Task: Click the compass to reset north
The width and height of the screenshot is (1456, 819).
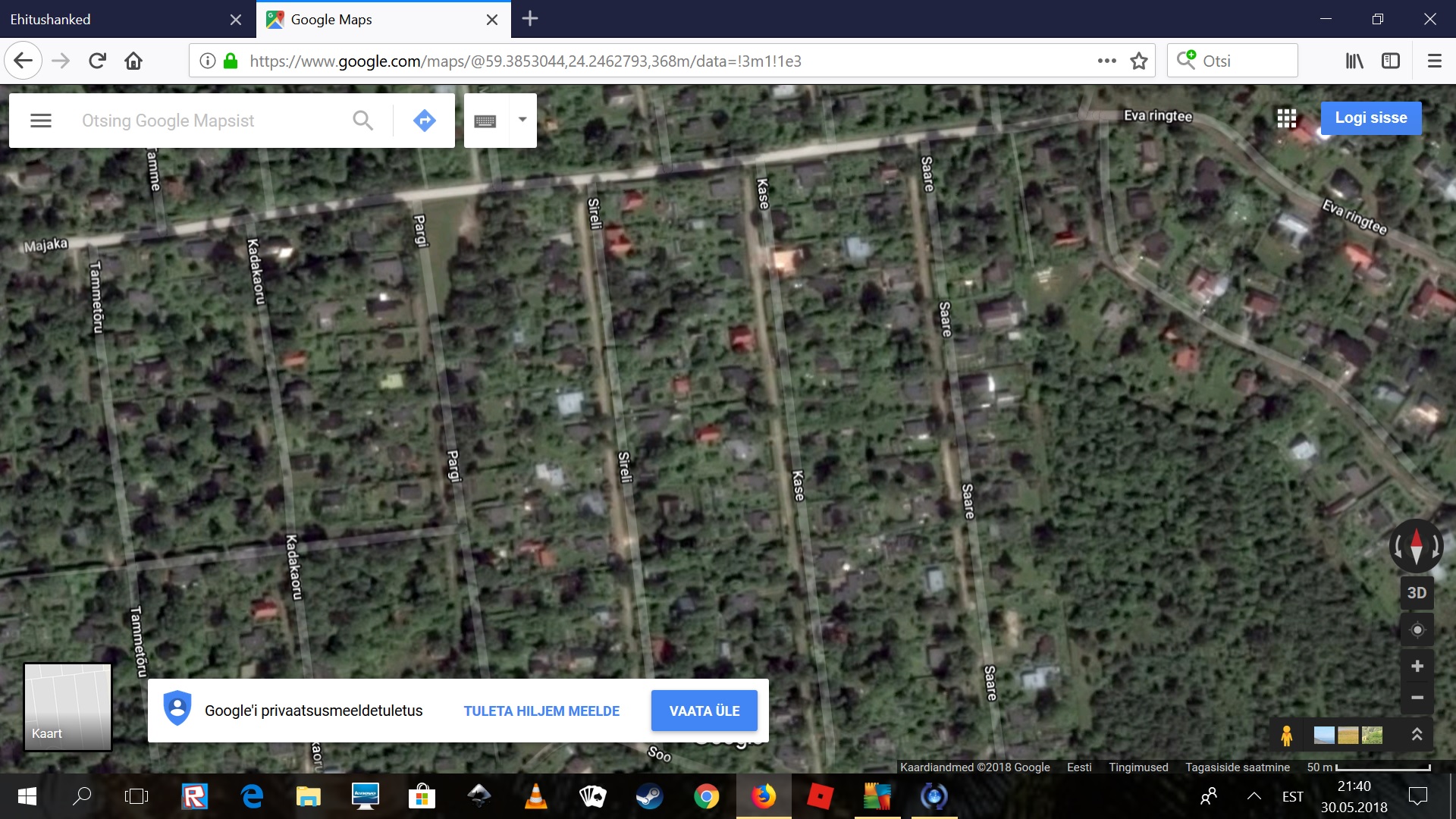Action: click(x=1416, y=545)
